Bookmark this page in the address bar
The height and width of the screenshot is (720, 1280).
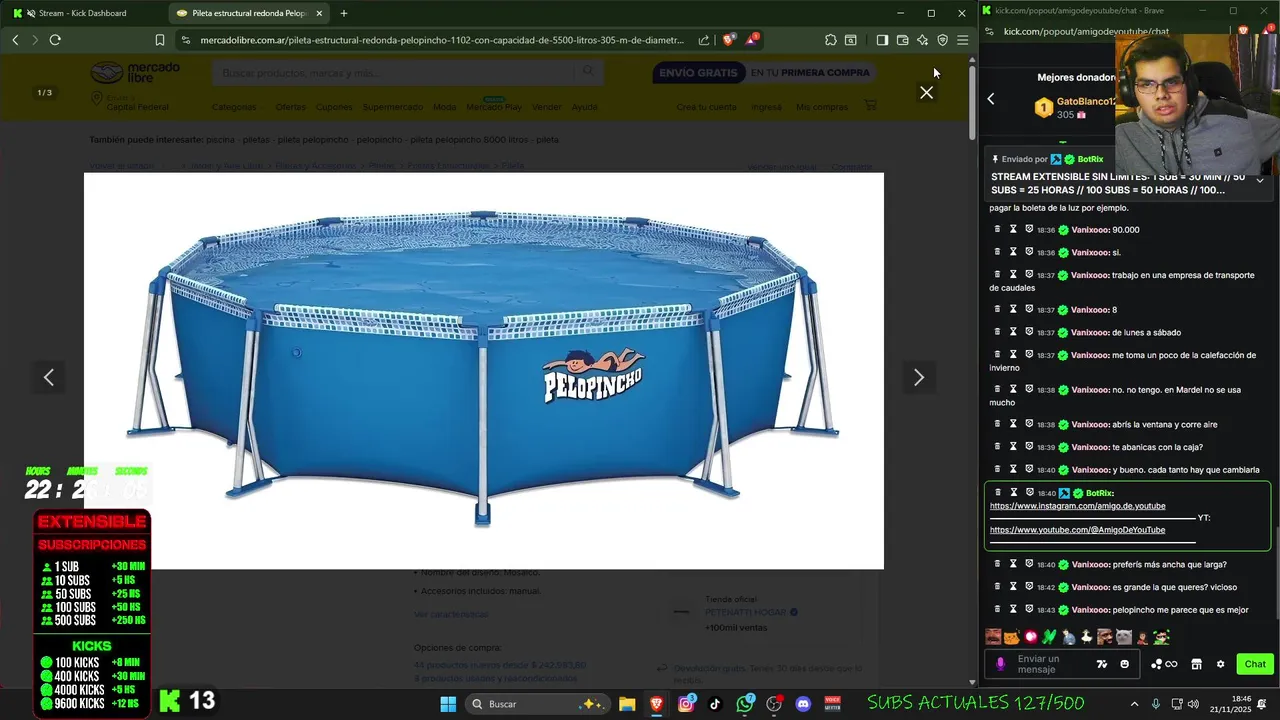click(x=160, y=40)
